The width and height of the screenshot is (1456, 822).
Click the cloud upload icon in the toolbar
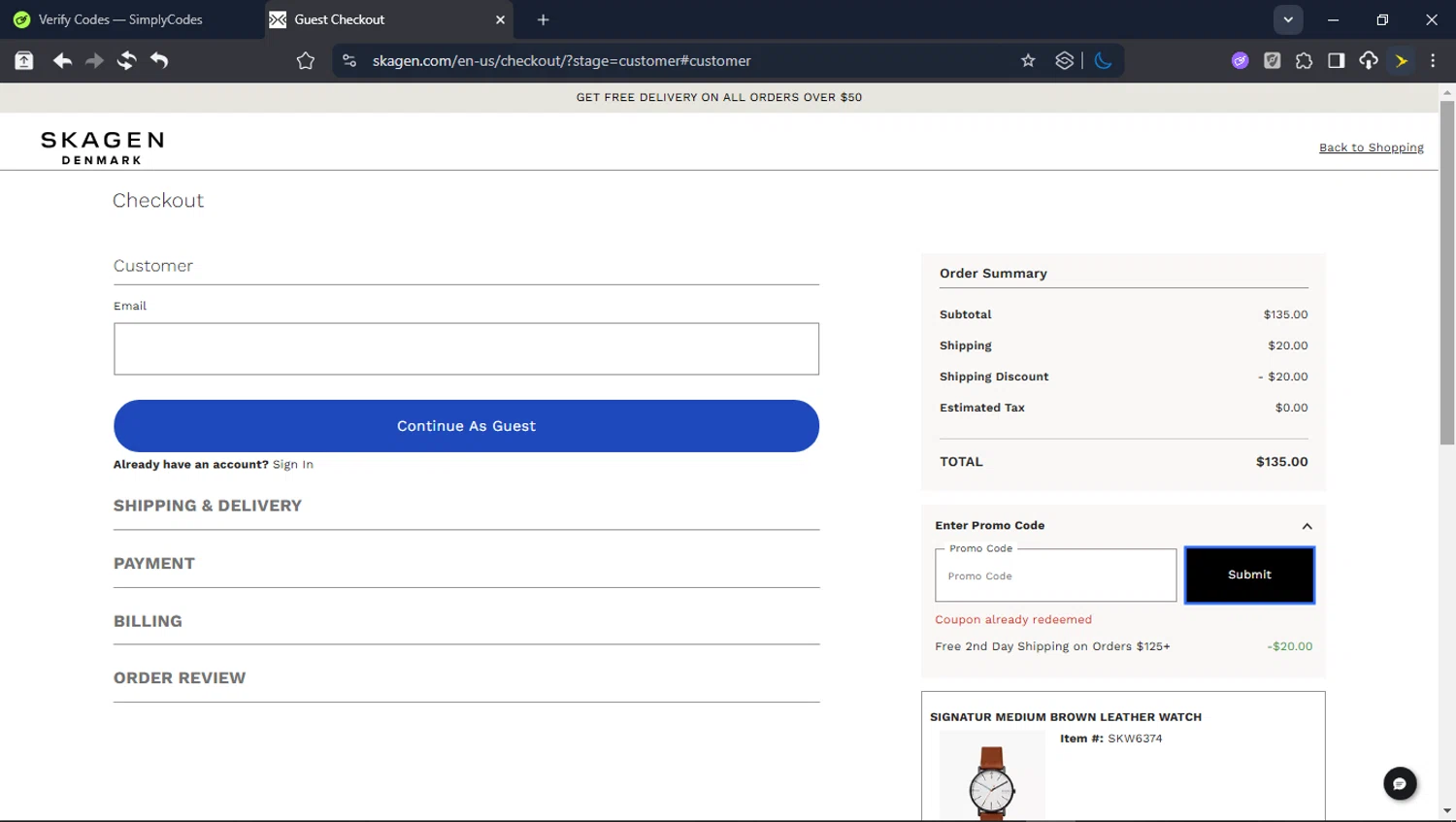(1368, 60)
